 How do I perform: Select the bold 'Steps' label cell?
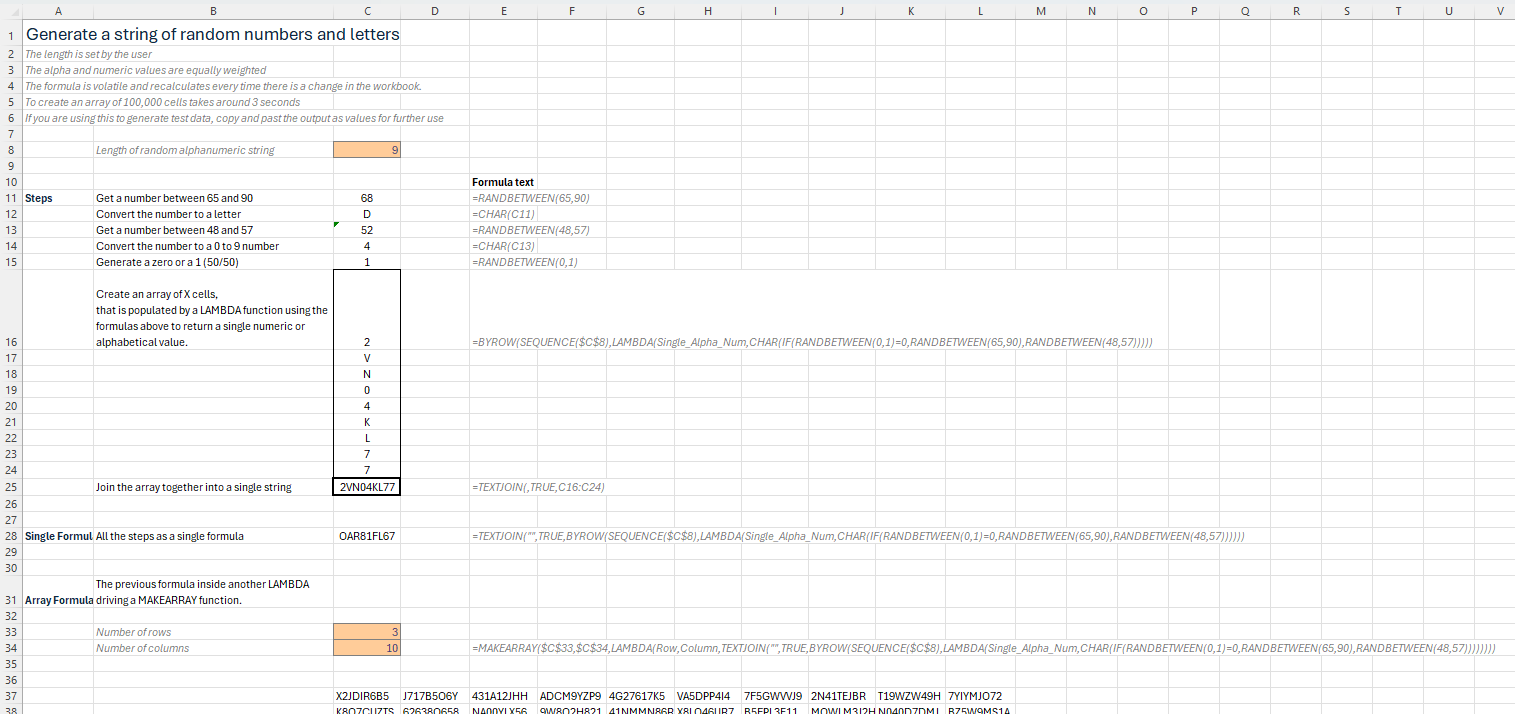pos(39,198)
